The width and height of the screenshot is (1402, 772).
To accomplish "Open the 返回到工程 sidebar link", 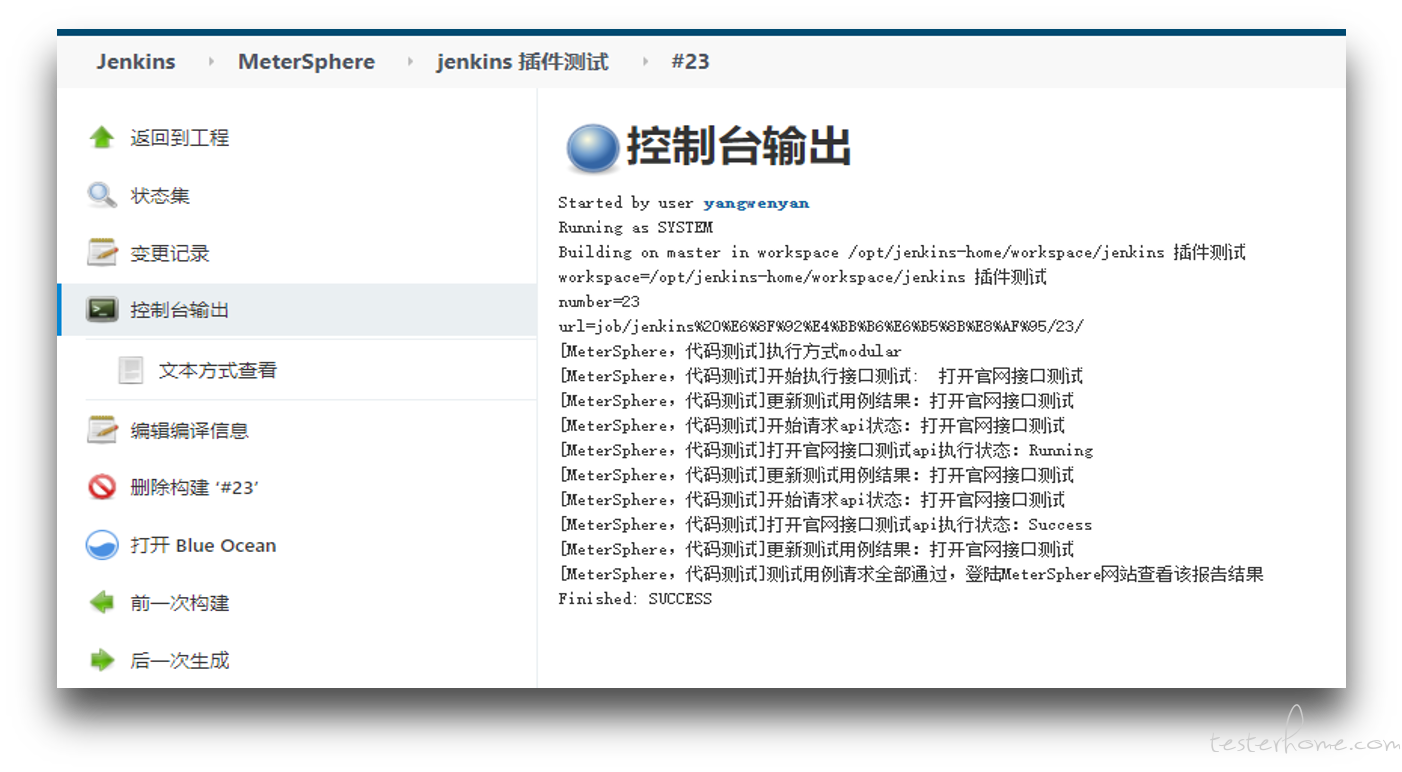I will pyautogui.click(x=179, y=138).
